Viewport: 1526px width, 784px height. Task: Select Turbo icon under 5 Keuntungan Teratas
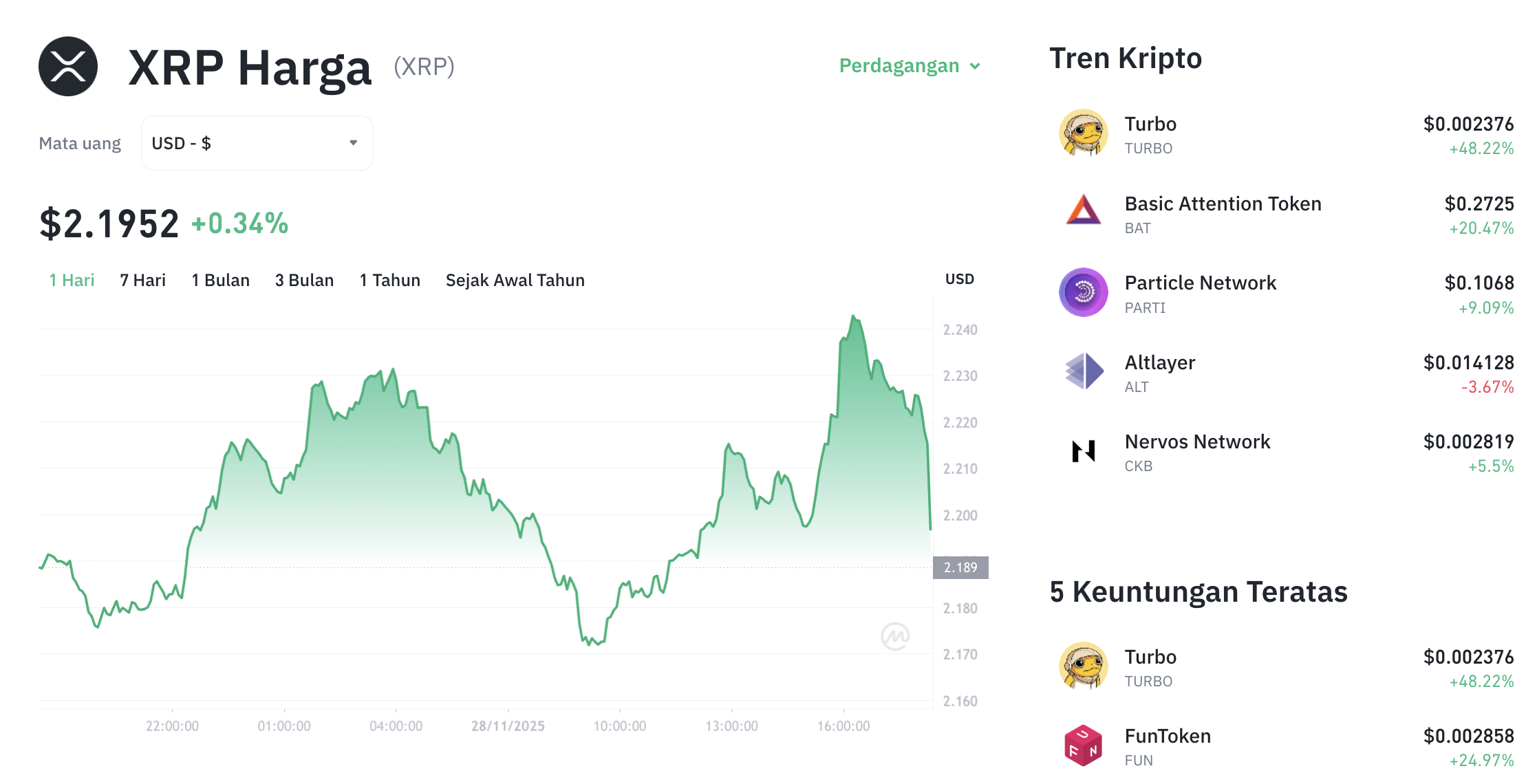(x=1083, y=666)
